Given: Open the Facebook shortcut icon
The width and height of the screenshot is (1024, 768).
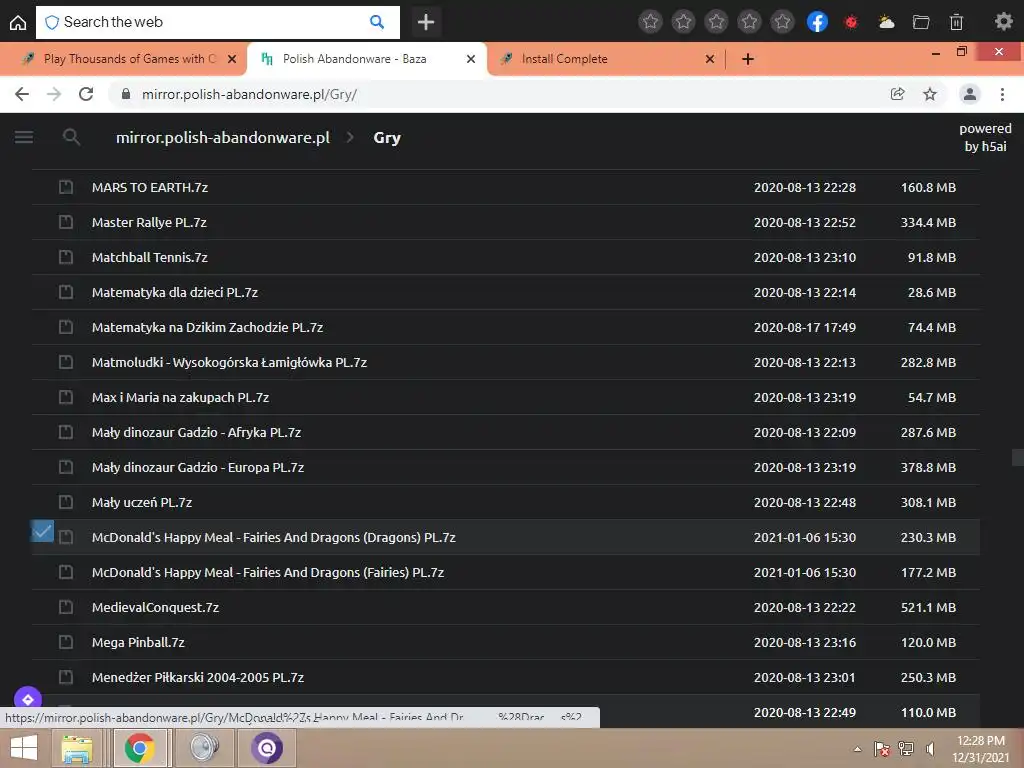Looking at the screenshot, I should [817, 22].
